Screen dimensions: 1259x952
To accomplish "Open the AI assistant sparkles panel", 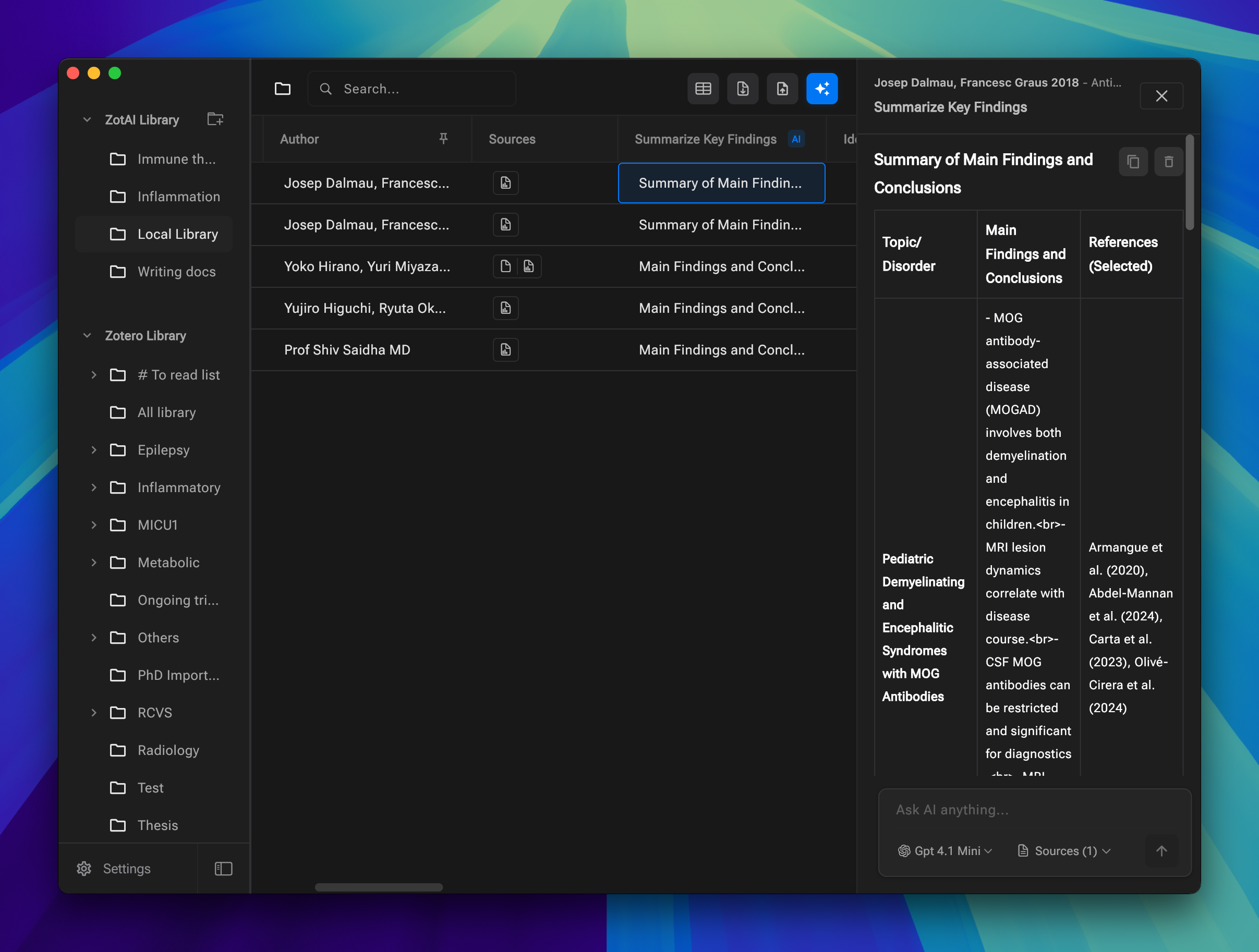I will [x=822, y=89].
